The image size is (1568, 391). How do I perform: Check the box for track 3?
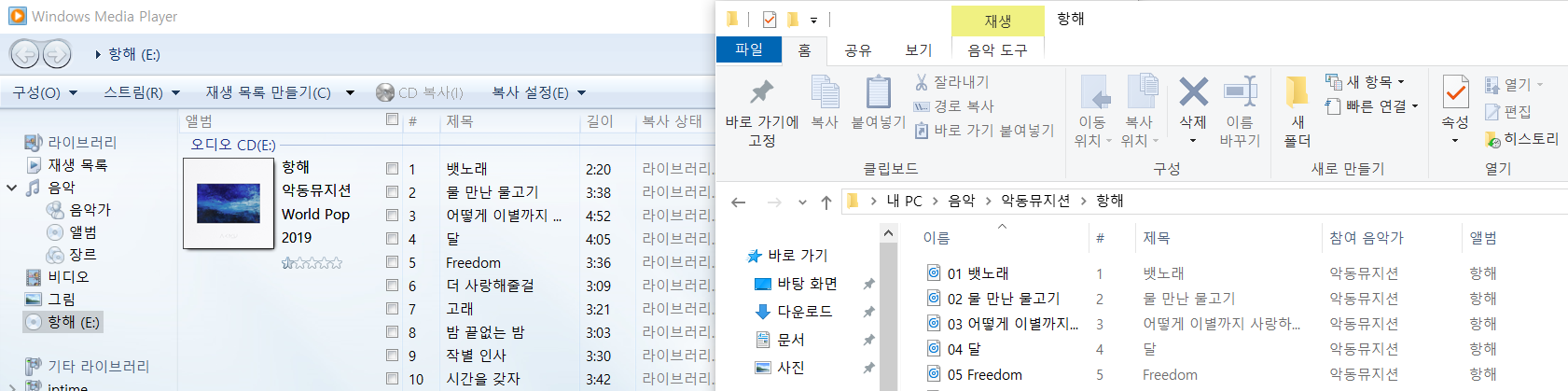coord(392,216)
